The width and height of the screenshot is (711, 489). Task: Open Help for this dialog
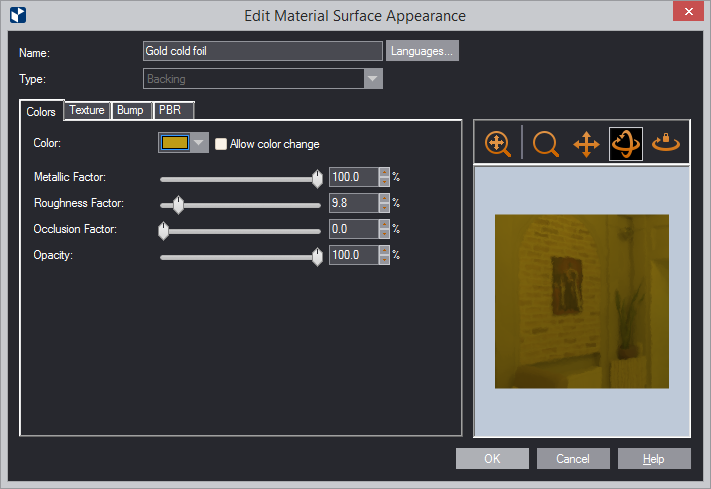click(x=654, y=459)
